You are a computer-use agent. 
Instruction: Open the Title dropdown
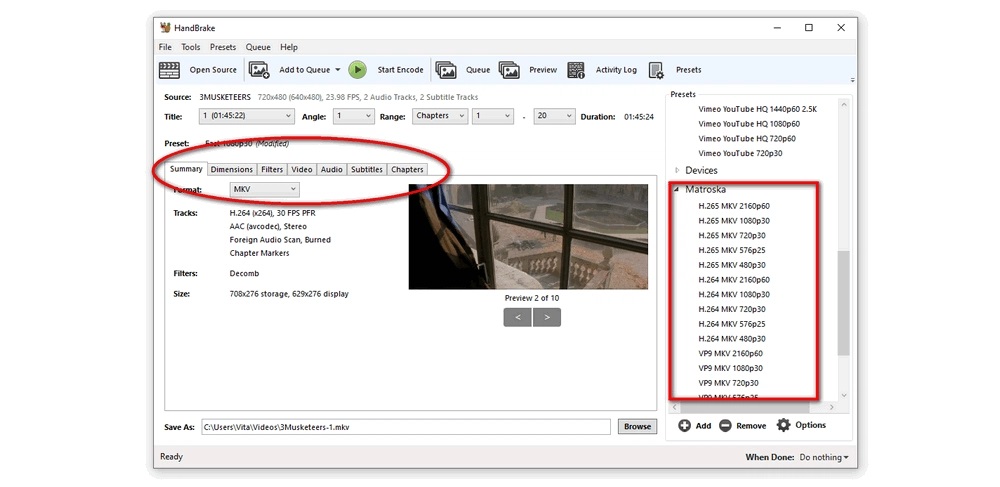tap(246, 116)
